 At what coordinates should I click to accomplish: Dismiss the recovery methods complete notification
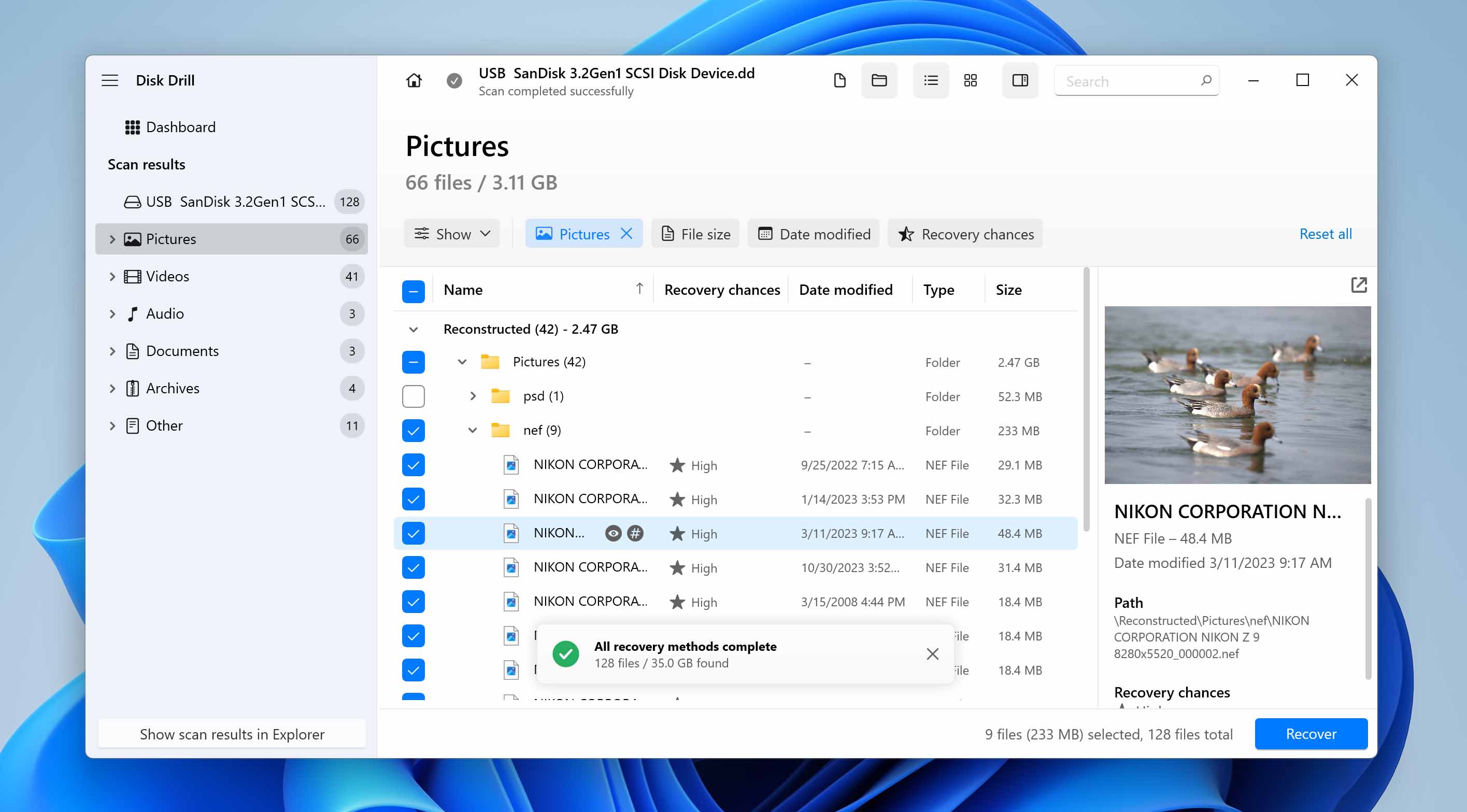point(932,654)
